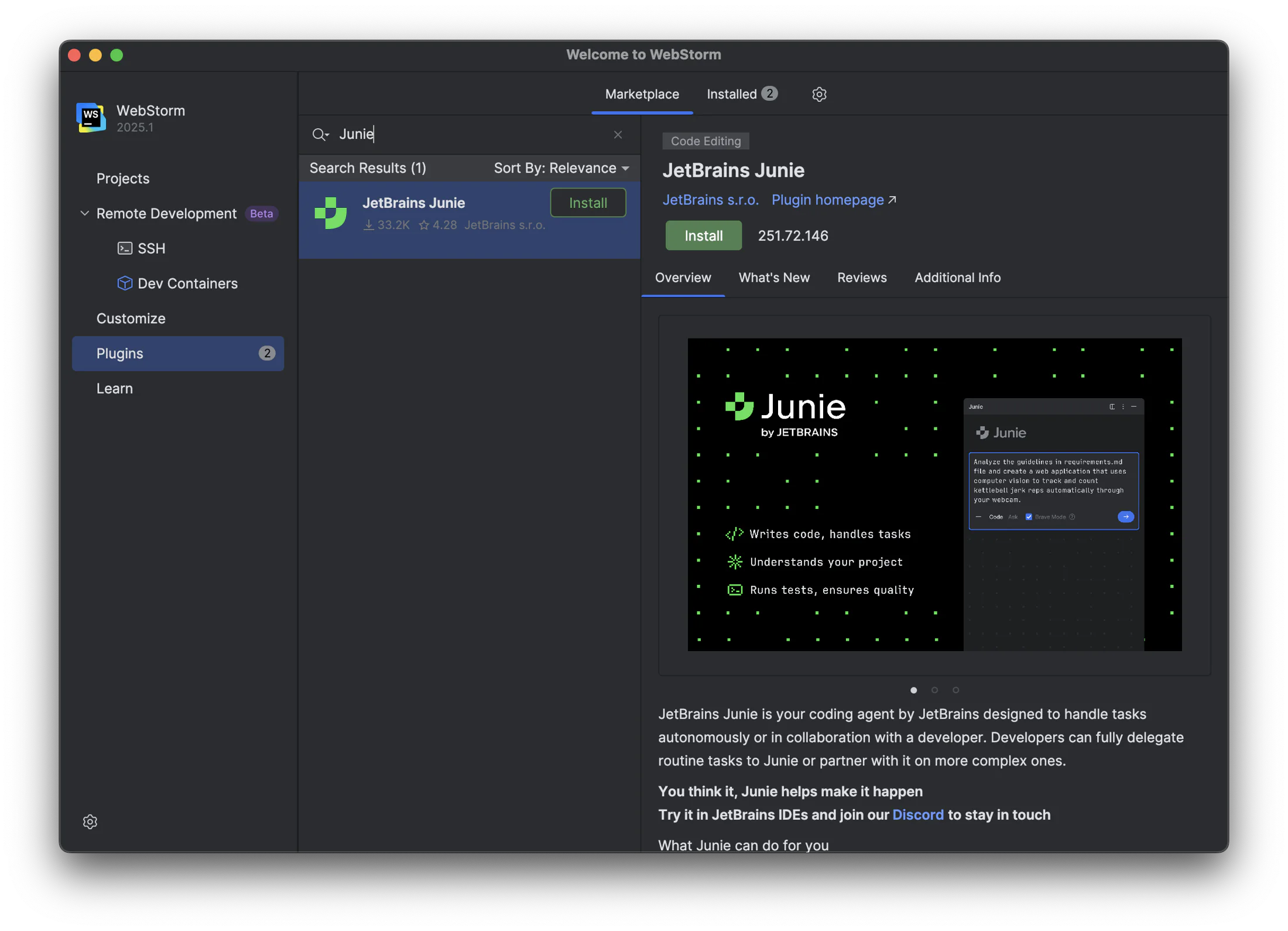
Task: Click the external arrow beside Plugin homepage
Action: click(x=892, y=200)
